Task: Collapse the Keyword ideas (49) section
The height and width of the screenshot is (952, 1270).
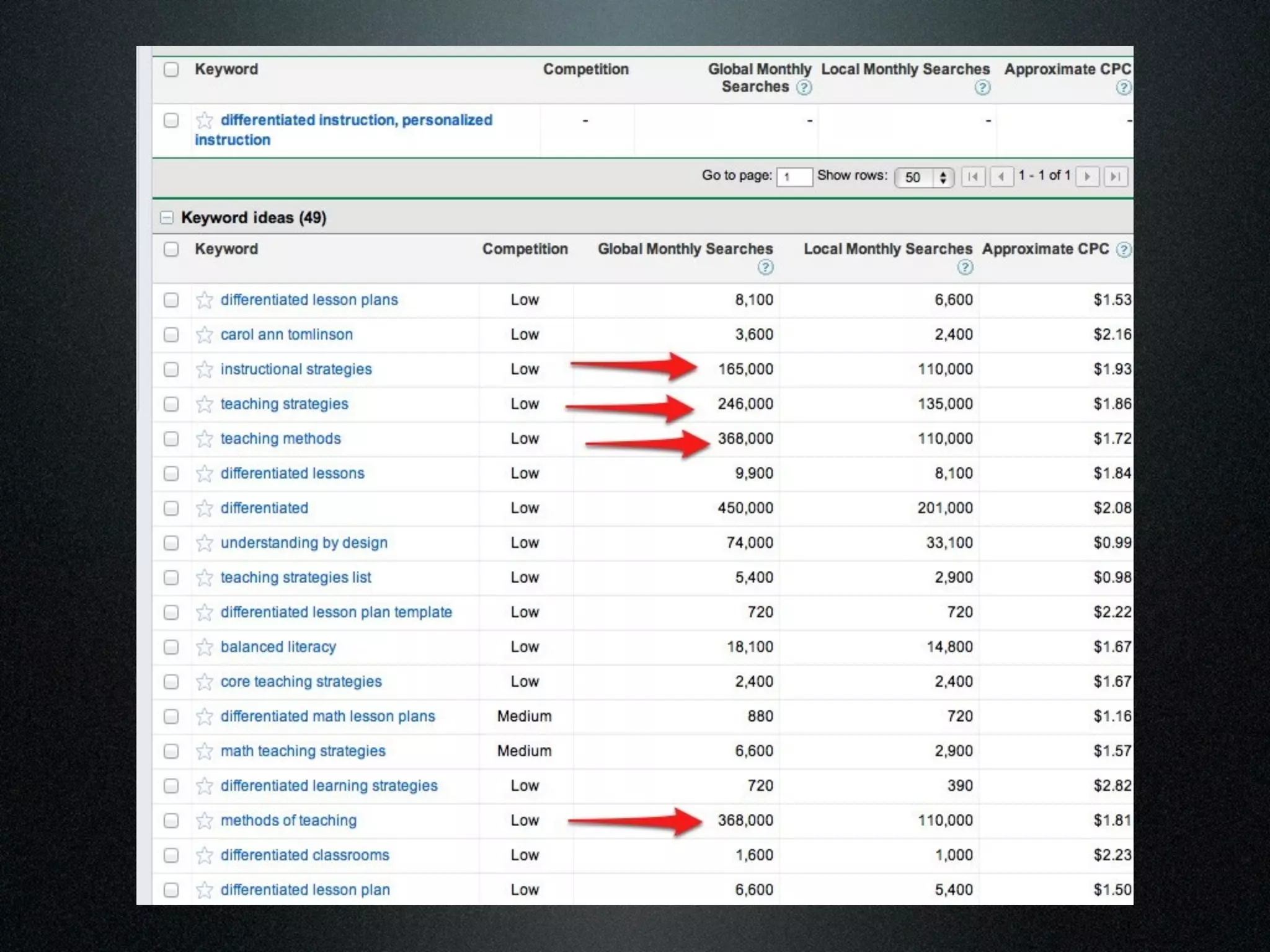Action: coord(166,218)
